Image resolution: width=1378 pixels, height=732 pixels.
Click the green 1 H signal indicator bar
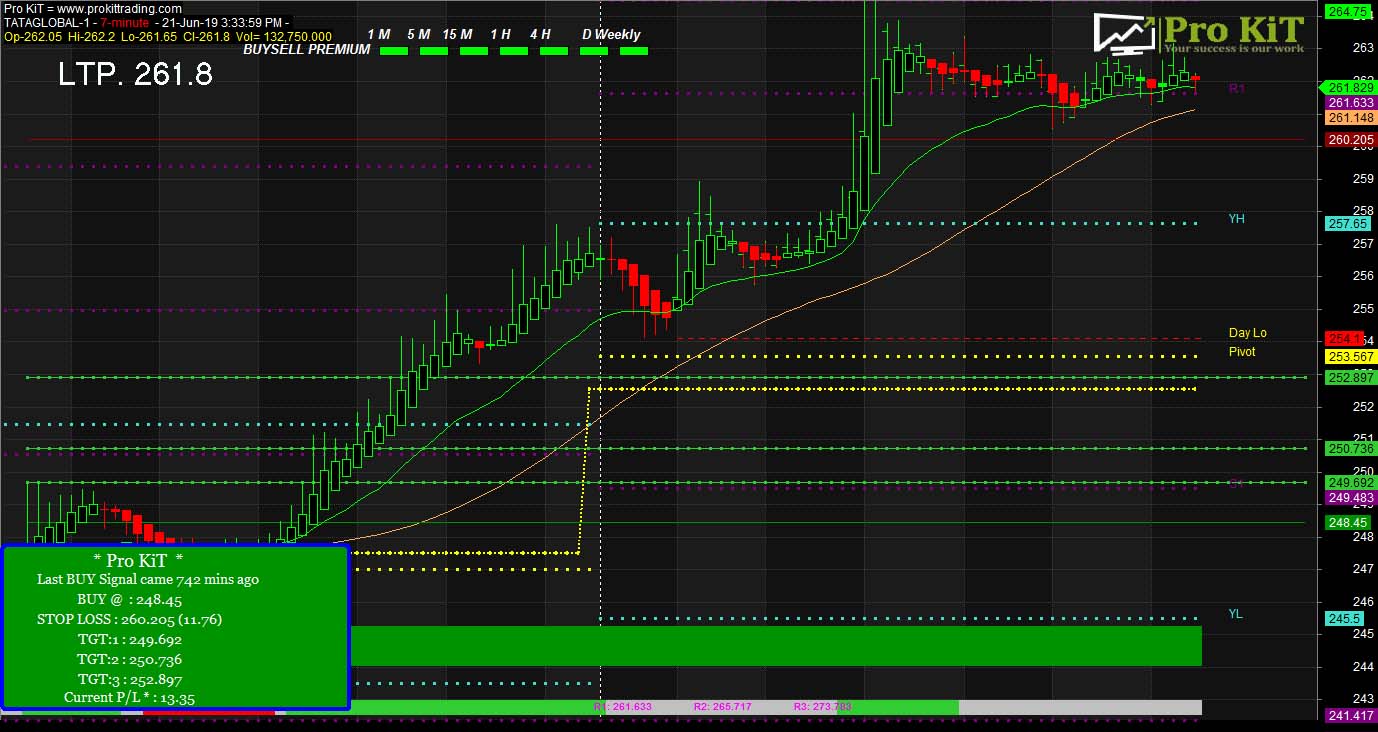[x=514, y=51]
